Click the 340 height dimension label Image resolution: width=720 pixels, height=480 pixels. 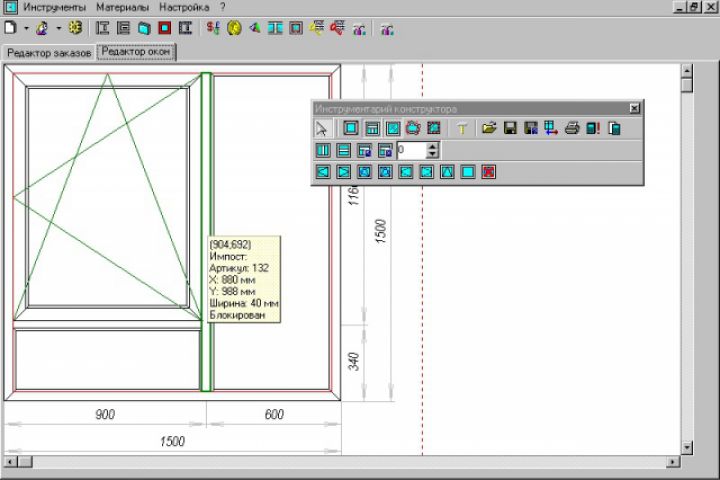354,362
